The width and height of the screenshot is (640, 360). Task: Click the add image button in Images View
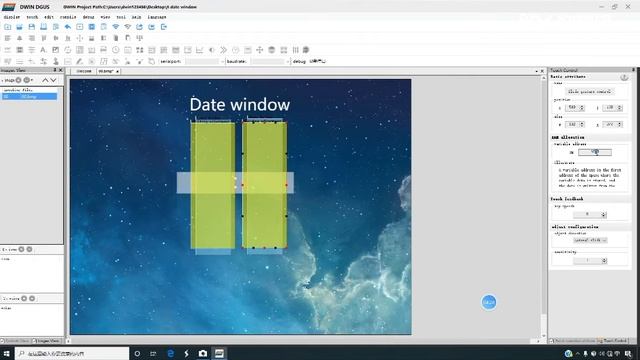coord(18,80)
